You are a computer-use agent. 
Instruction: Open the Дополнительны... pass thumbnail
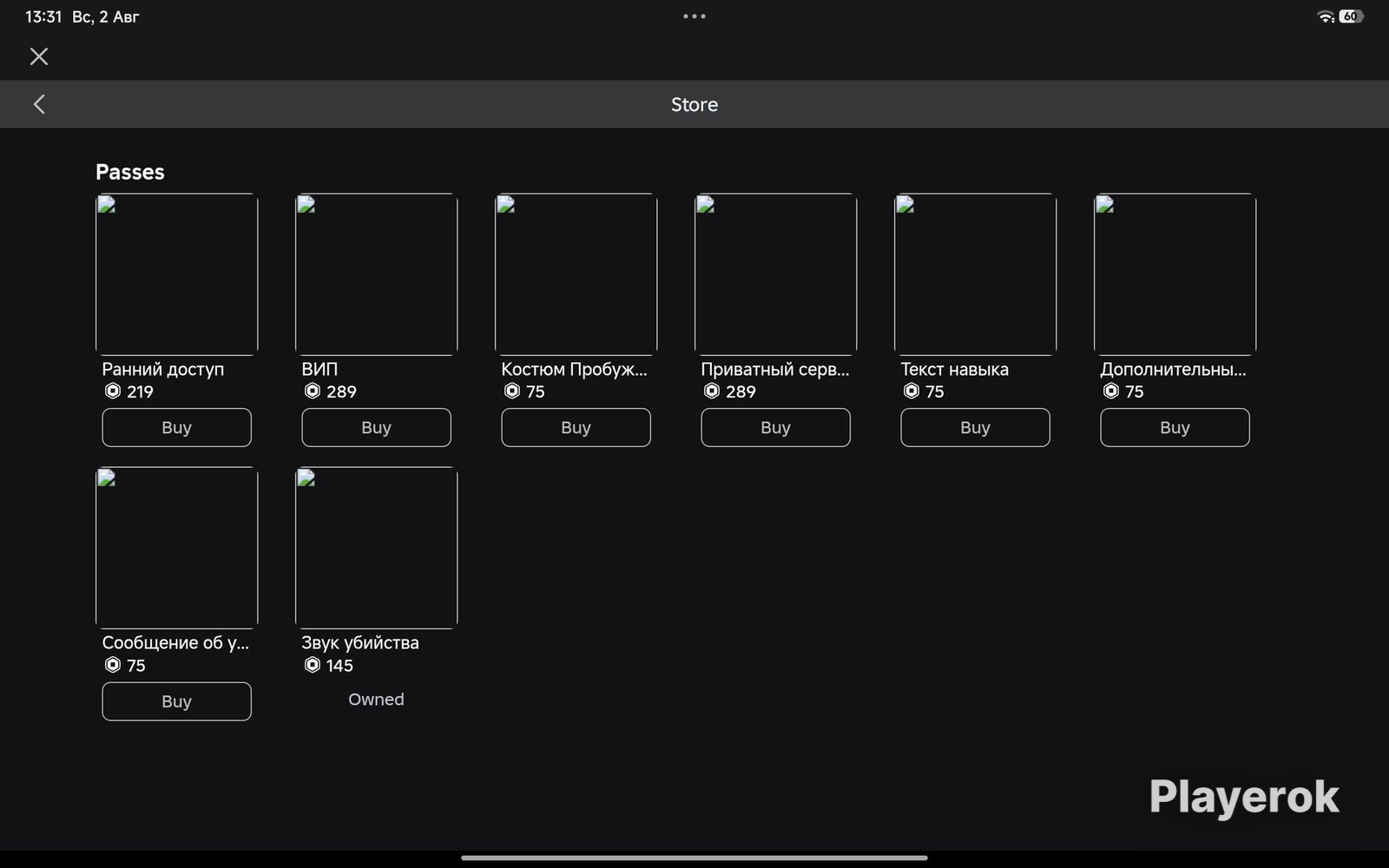[x=1175, y=274]
